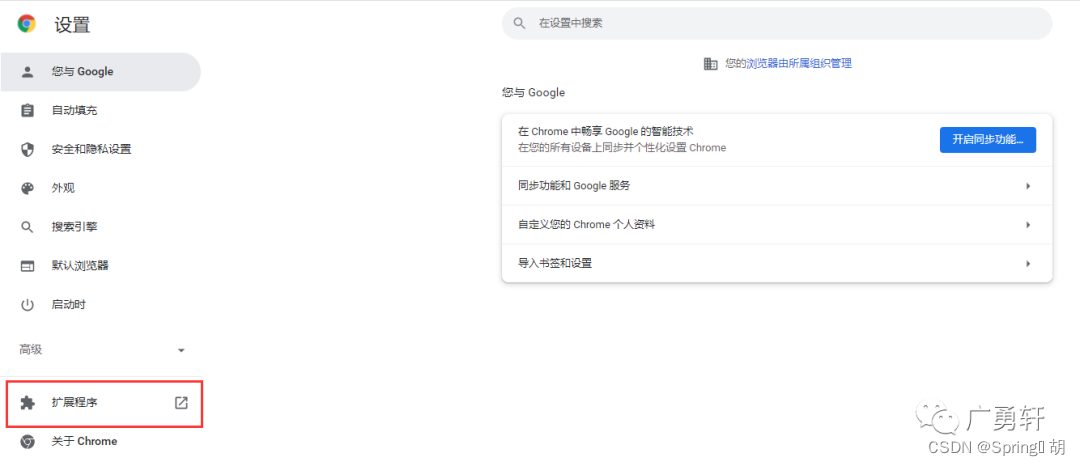Click the Chrome logo beside 设置
Image resolution: width=1080 pixels, height=466 pixels.
point(27,24)
